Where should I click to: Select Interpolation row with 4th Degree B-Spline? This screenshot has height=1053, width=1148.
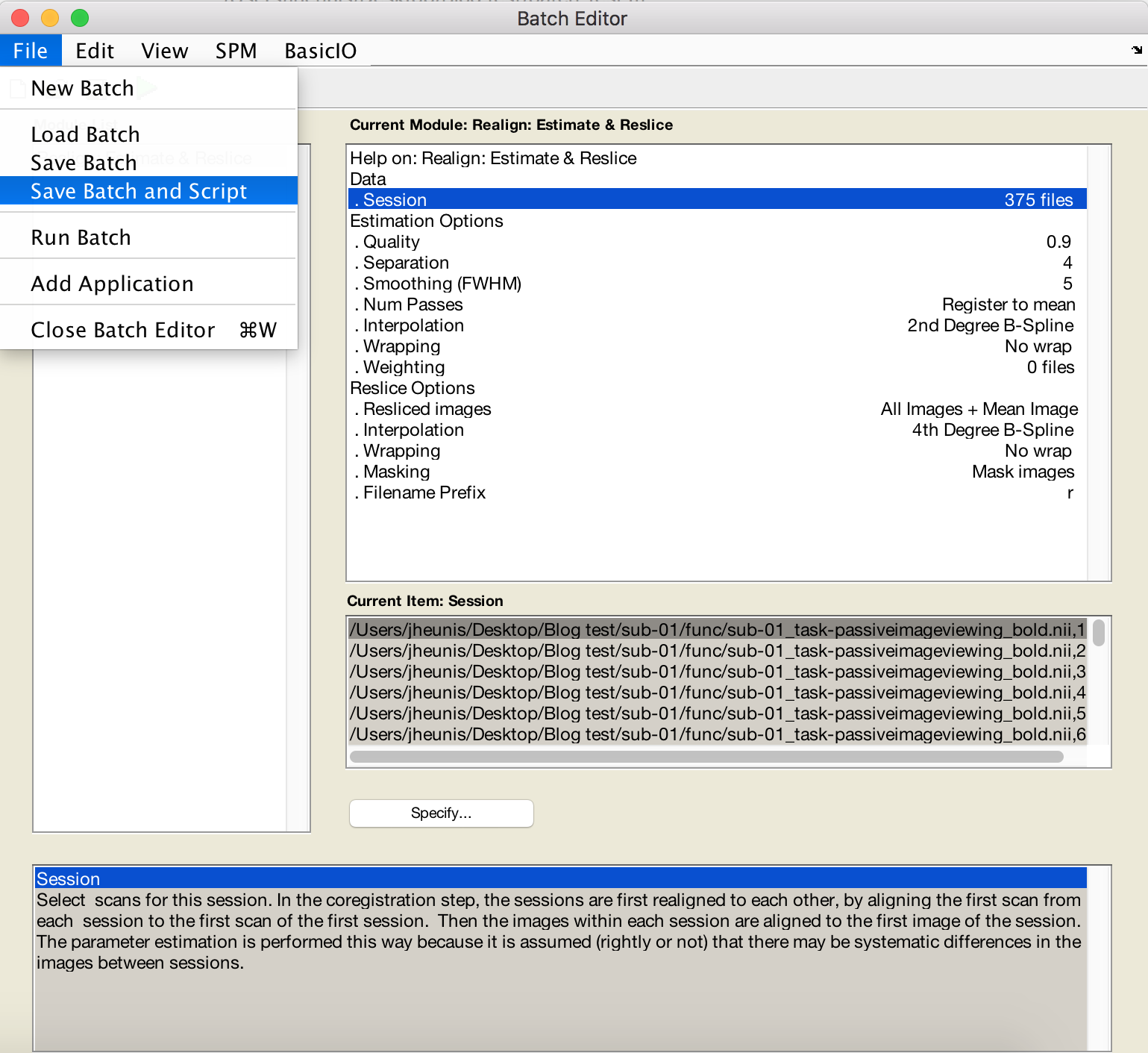(x=718, y=430)
